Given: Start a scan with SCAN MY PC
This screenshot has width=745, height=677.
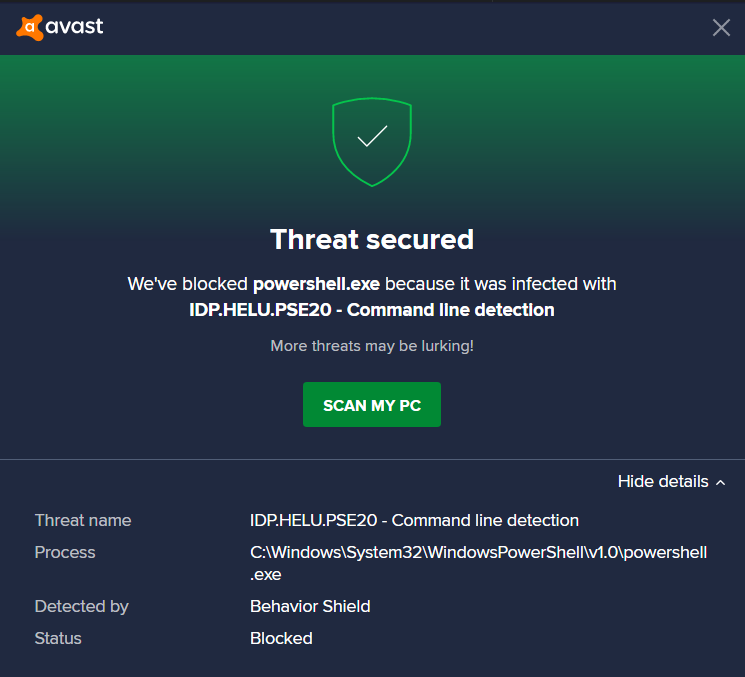Looking at the screenshot, I should click(372, 404).
